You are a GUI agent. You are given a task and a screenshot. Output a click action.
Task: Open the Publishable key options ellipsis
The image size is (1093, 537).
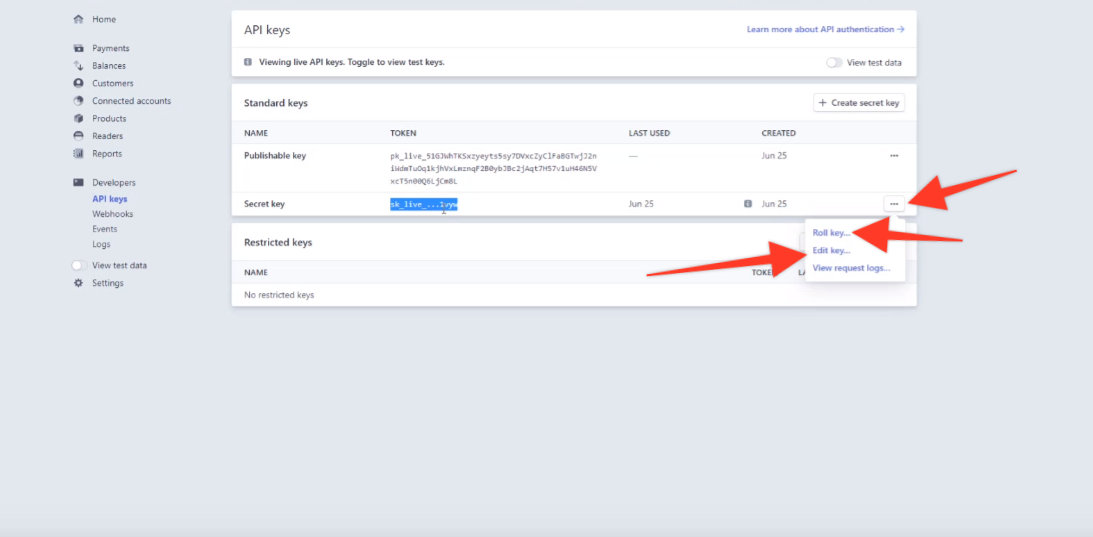pos(894,156)
